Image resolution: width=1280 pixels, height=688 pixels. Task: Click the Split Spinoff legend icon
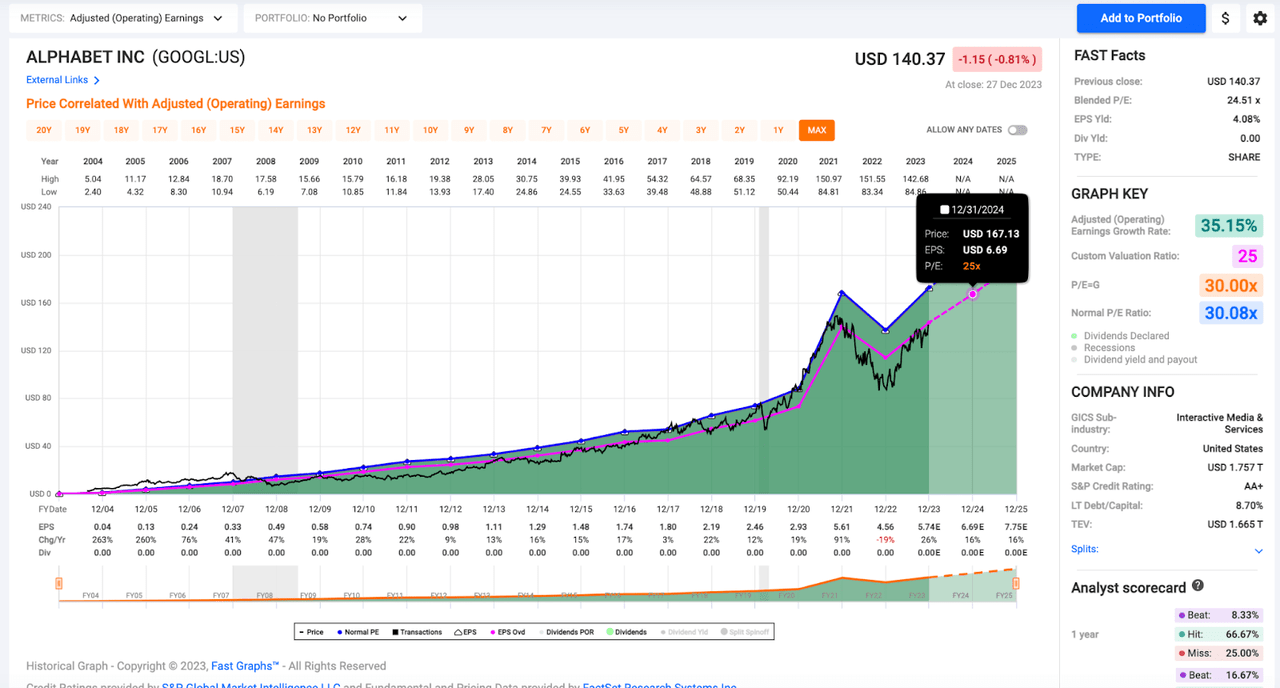click(x=723, y=632)
